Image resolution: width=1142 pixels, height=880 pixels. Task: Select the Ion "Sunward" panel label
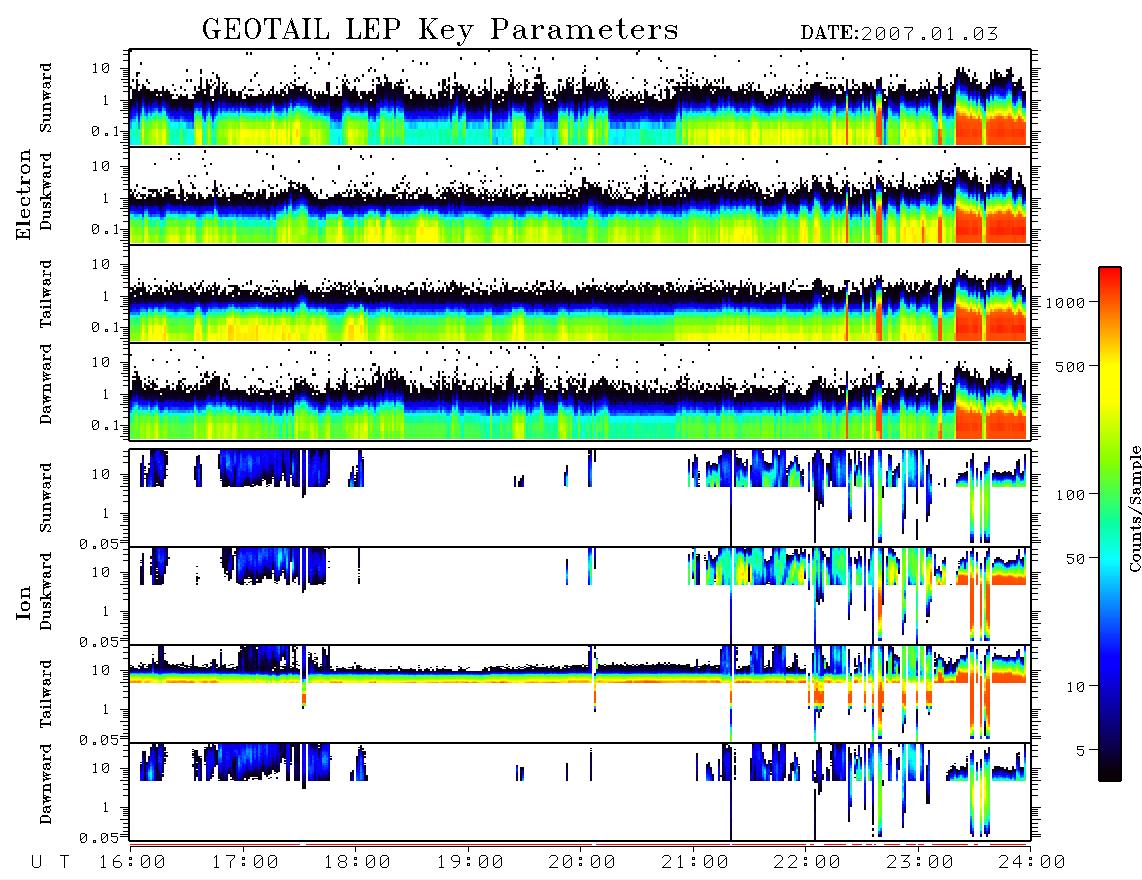46,498
